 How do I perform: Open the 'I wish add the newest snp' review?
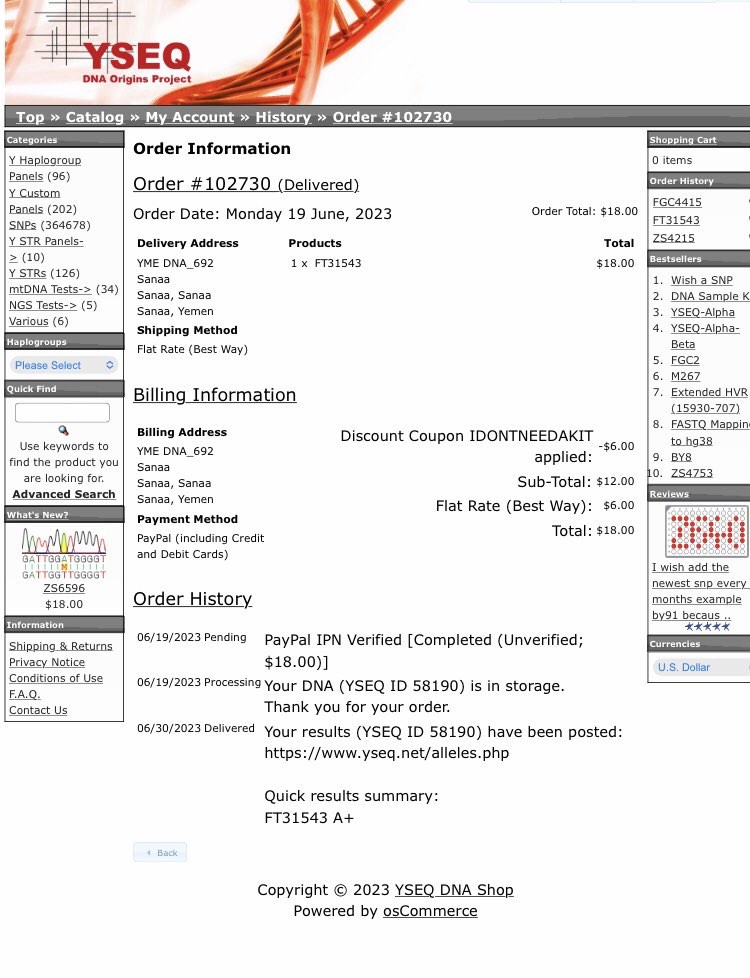click(699, 591)
